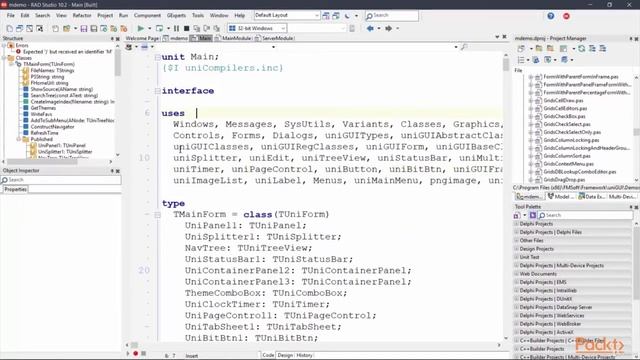Switch to the ServerModule editor tab
The height and width of the screenshot is (360, 640).
[x=274, y=38]
